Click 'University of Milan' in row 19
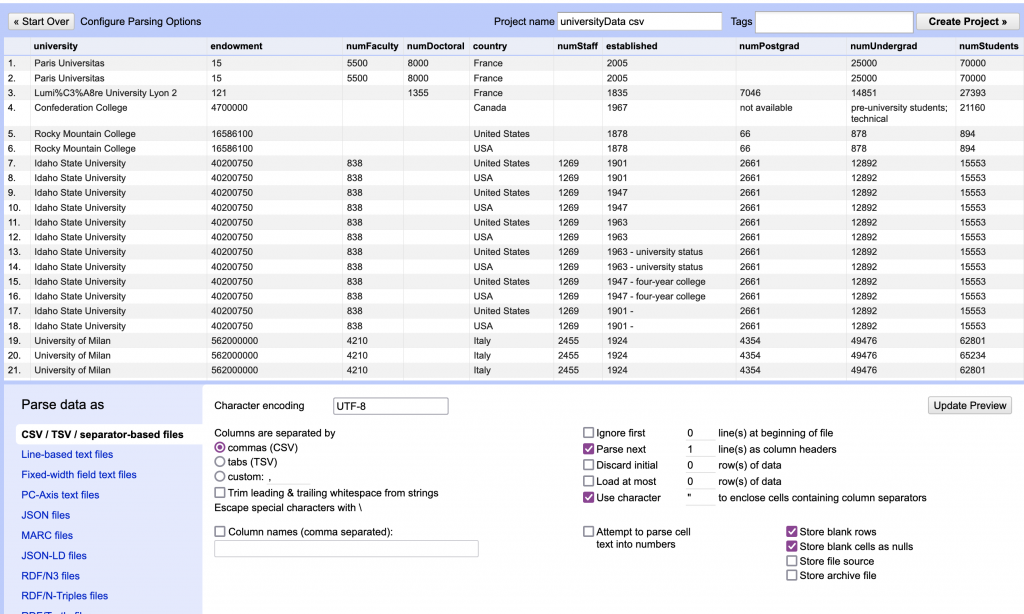Screen dimensions: 1024x614 72,341
